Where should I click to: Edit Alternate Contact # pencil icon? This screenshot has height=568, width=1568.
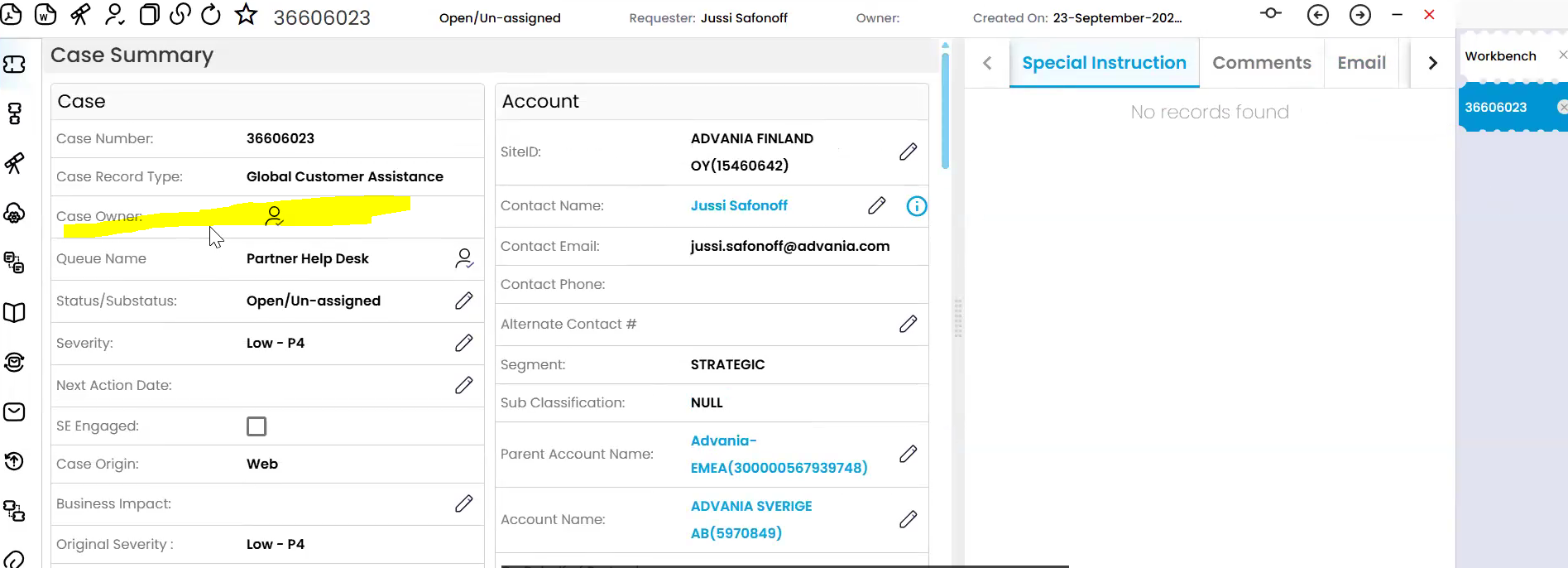tap(909, 324)
